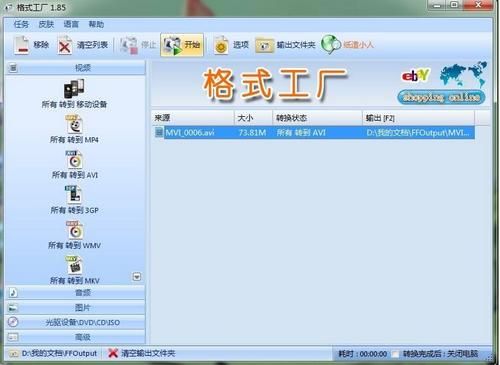Select 所有 转到 WMV icon
Screen dimensions: 500x365
(x=75, y=230)
